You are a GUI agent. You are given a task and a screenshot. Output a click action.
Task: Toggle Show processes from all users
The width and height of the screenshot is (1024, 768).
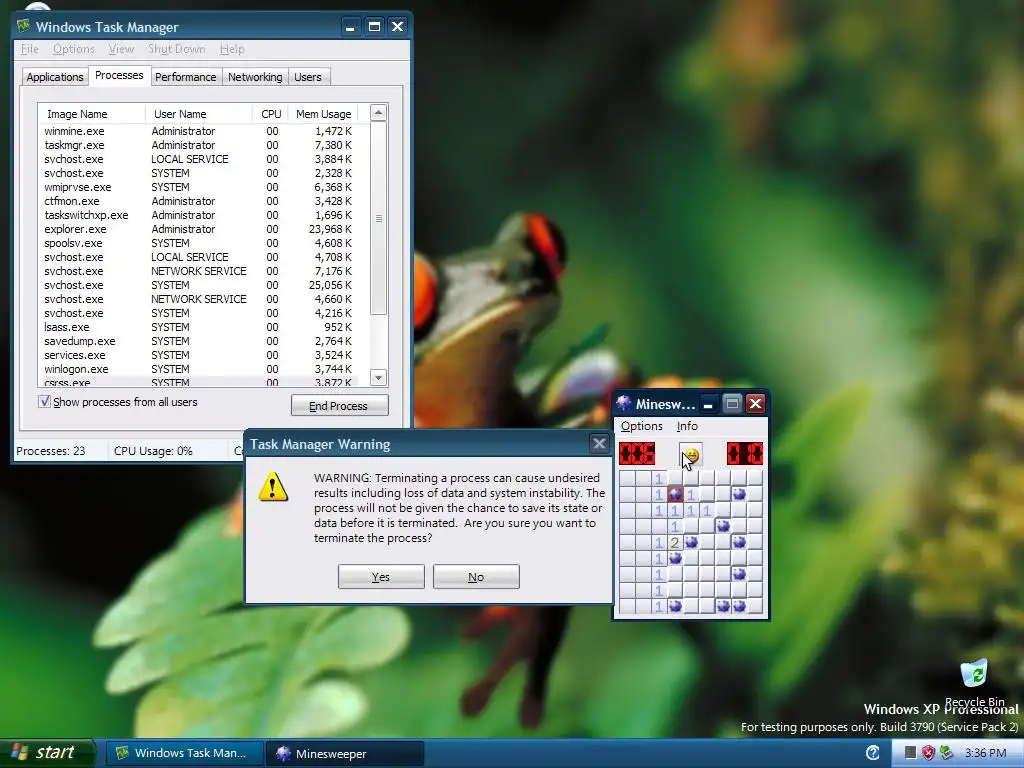pyautogui.click(x=44, y=402)
